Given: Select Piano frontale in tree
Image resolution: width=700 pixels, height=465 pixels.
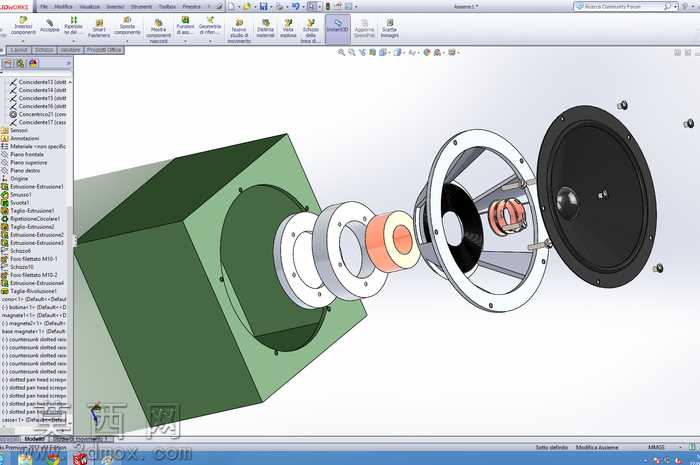Looking at the screenshot, I should (22, 154).
